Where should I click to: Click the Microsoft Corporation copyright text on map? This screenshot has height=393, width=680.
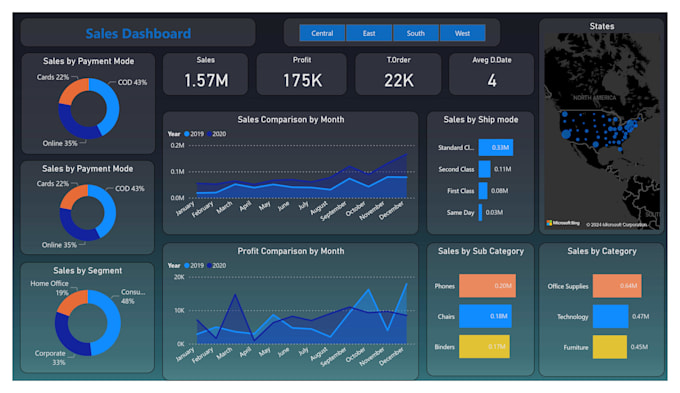(616, 225)
